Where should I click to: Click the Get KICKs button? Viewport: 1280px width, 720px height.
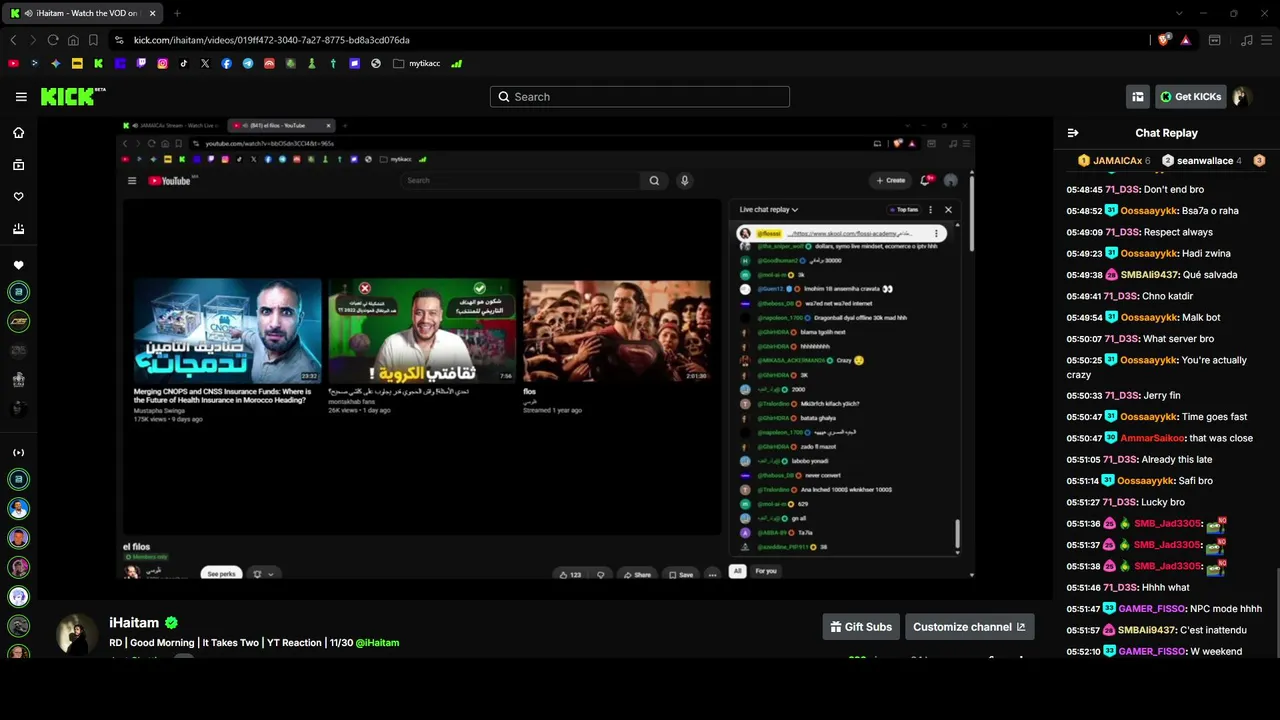pos(1191,97)
